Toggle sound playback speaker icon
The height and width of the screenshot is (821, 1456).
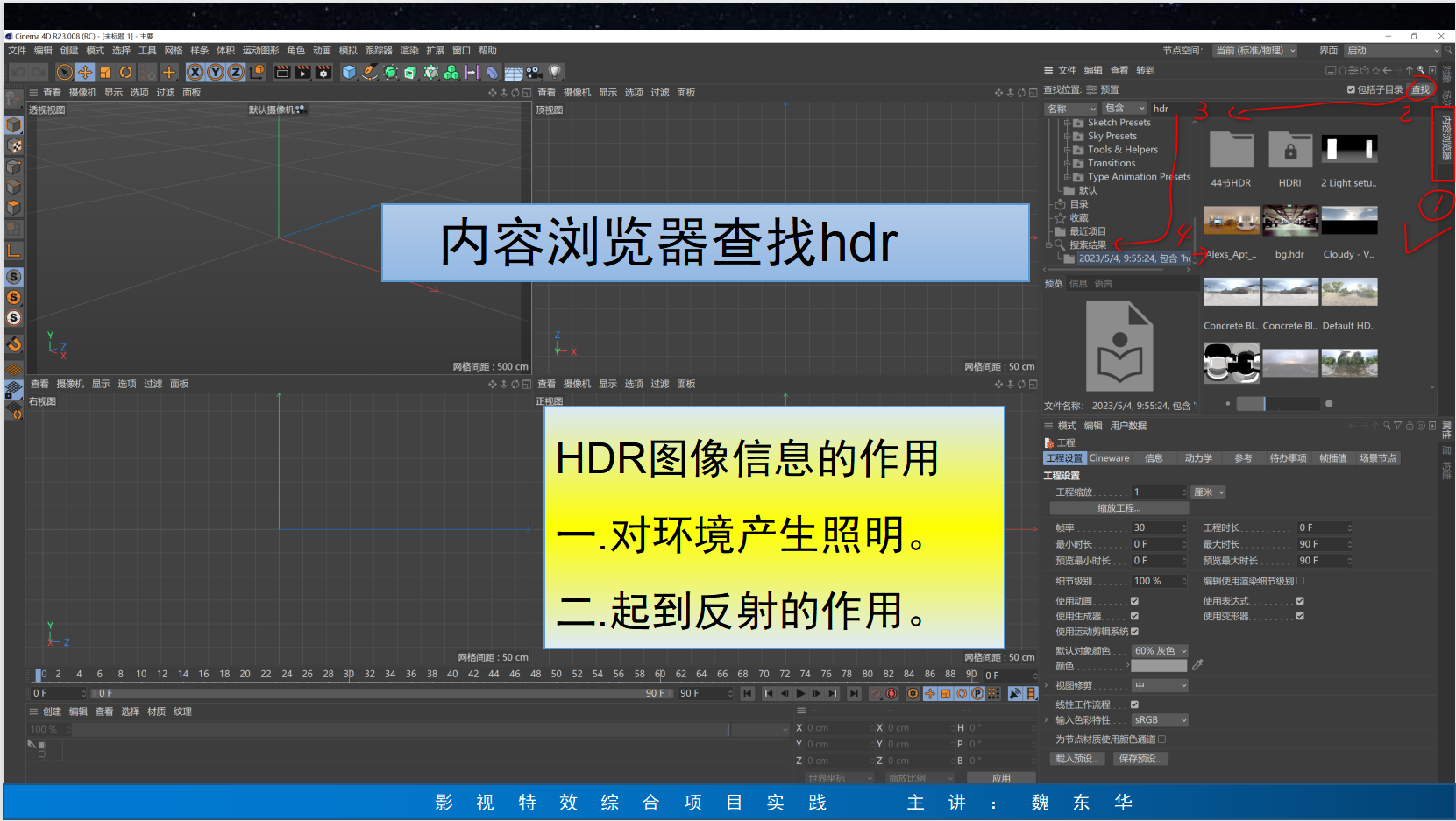(x=1015, y=693)
